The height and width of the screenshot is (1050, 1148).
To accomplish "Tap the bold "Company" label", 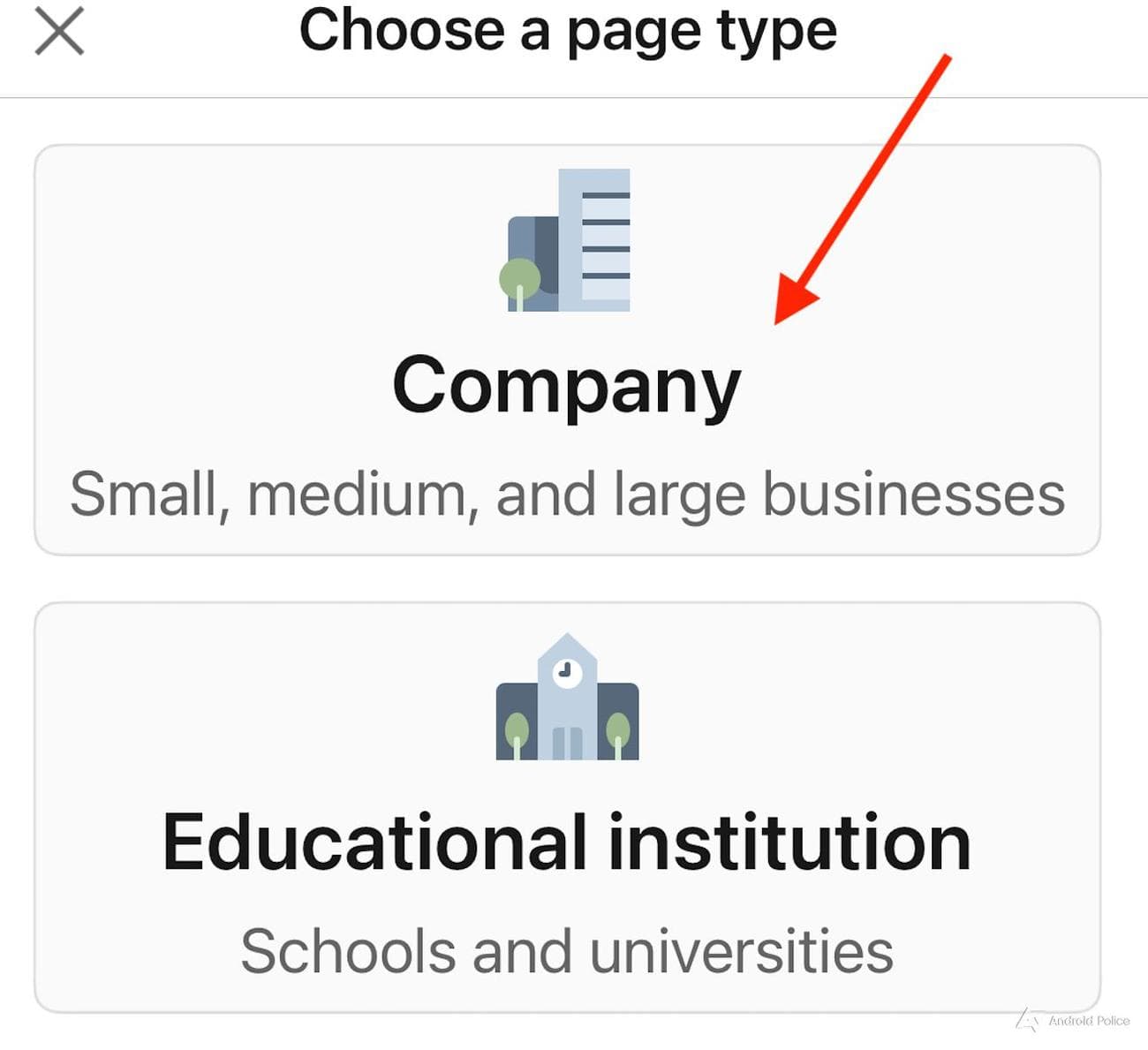I will pyautogui.click(x=566, y=385).
